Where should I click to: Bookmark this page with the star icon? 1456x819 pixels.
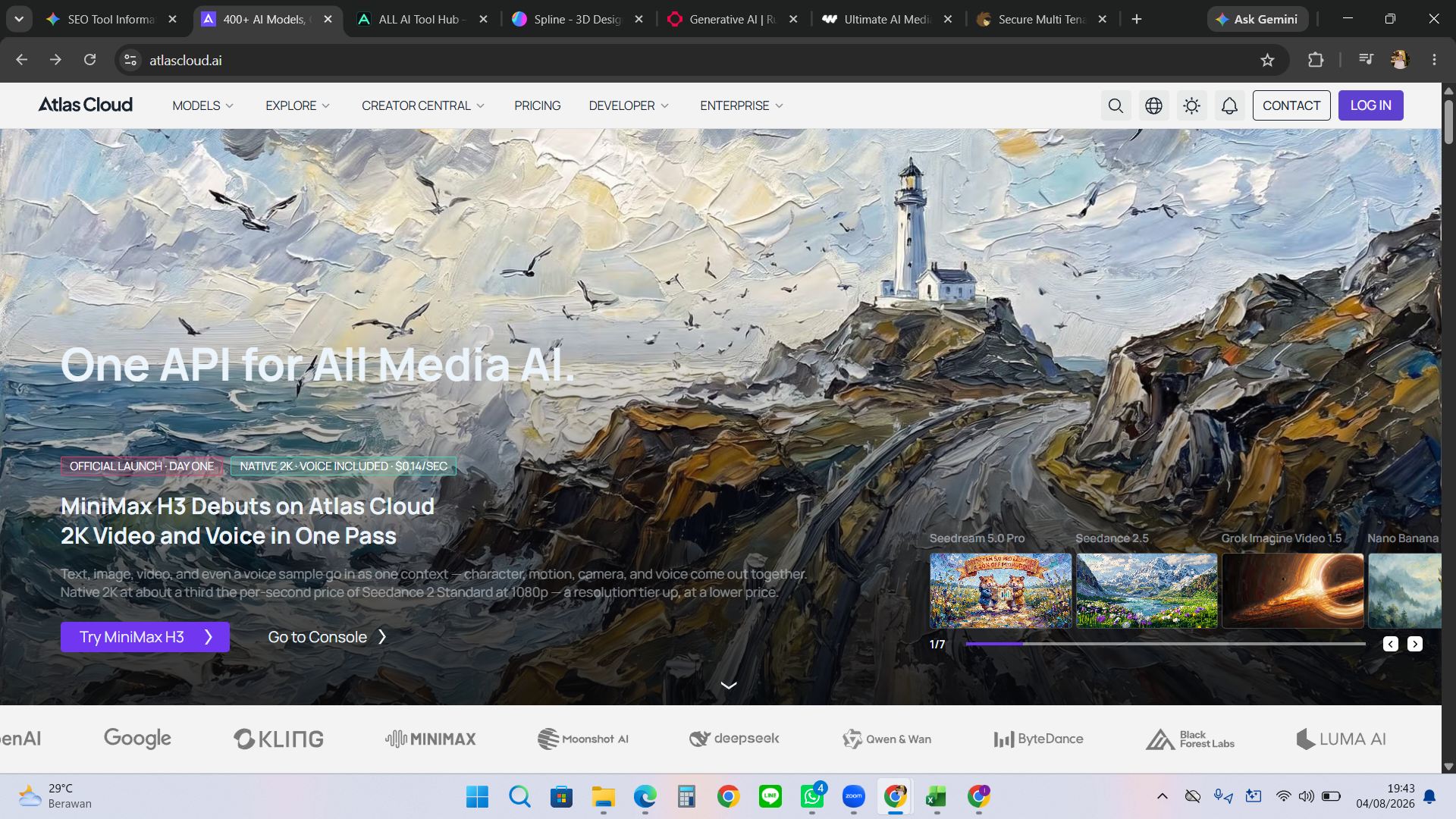click(x=1267, y=60)
